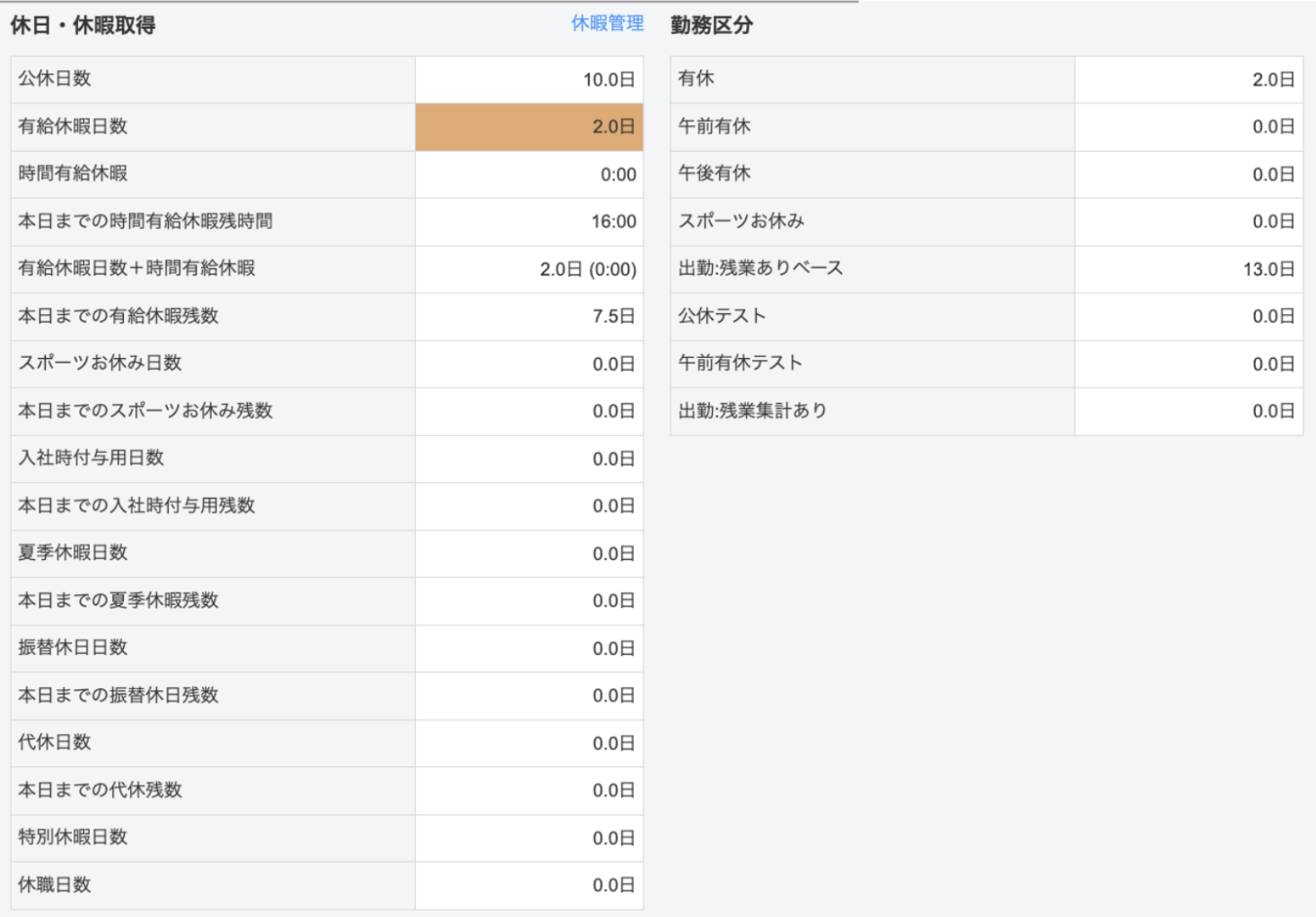Click the 公休日数 row label
1316x917 pixels.
click(x=55, y=79)
